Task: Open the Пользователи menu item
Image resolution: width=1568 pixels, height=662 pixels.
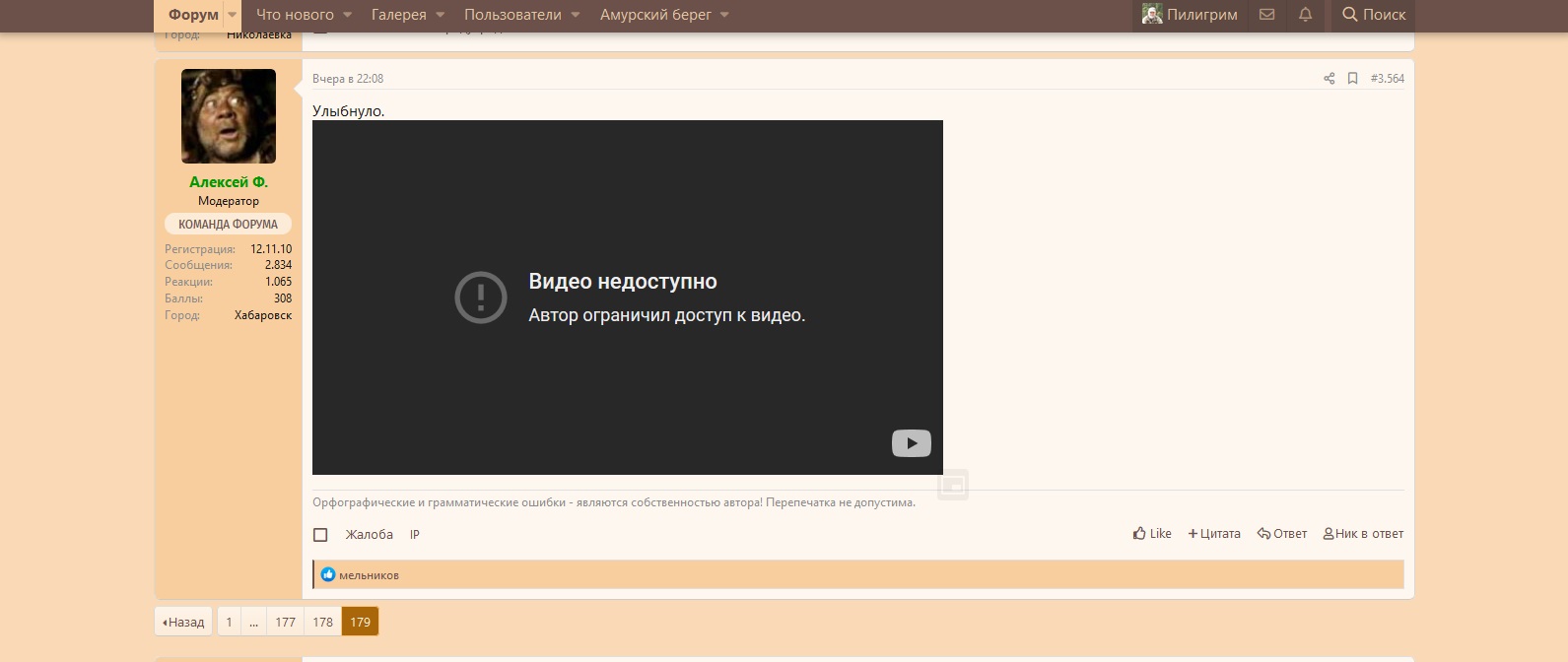Action: pos(512,15)
